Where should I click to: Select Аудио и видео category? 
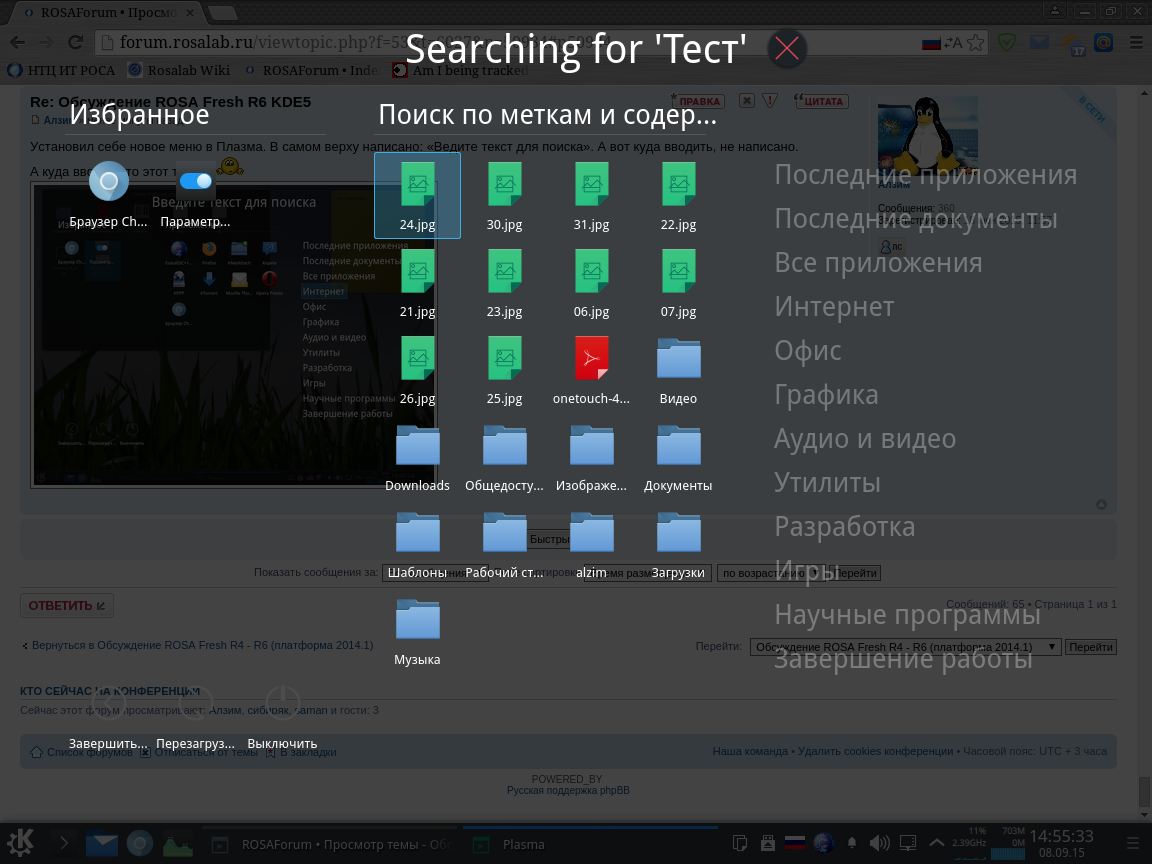(865, 439)
